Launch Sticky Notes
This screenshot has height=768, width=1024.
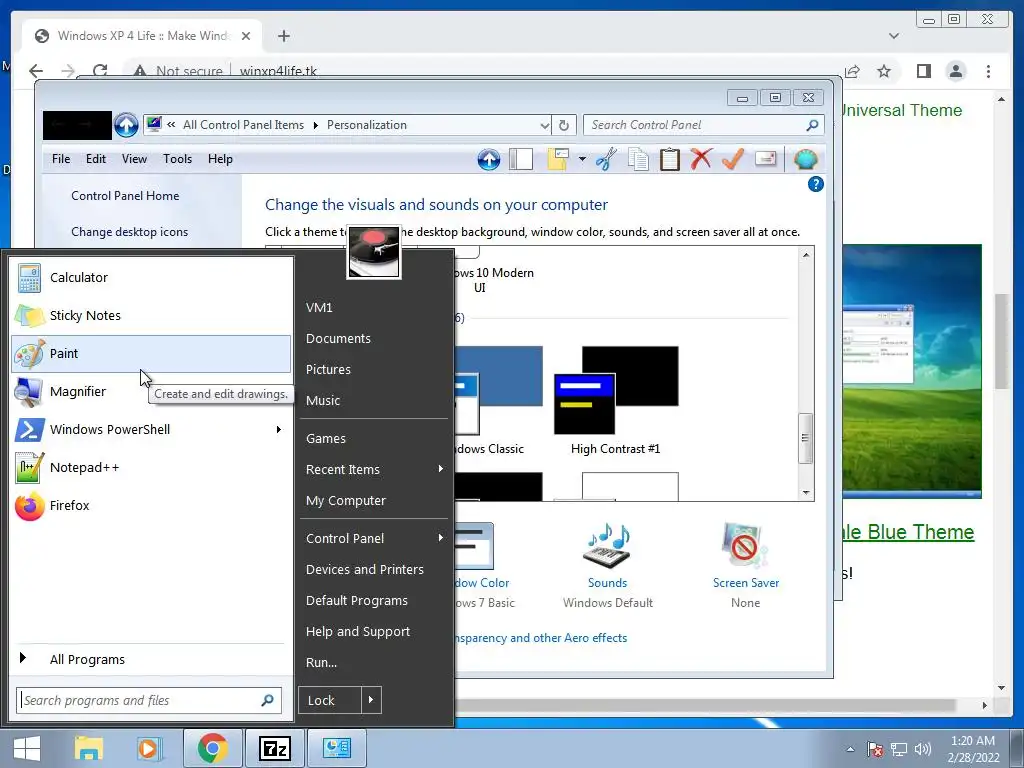[151, 315]
